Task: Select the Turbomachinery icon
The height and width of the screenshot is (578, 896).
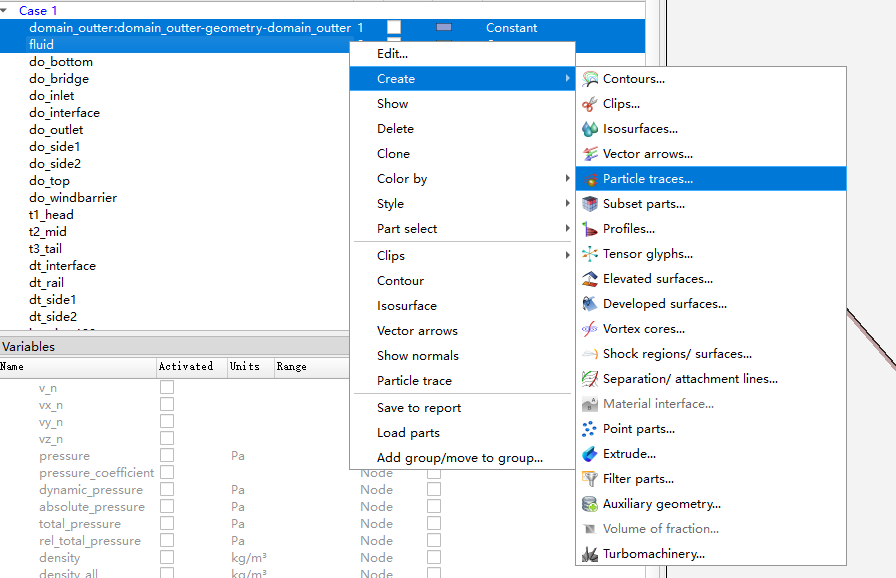Action: click(x=590, y=554)
